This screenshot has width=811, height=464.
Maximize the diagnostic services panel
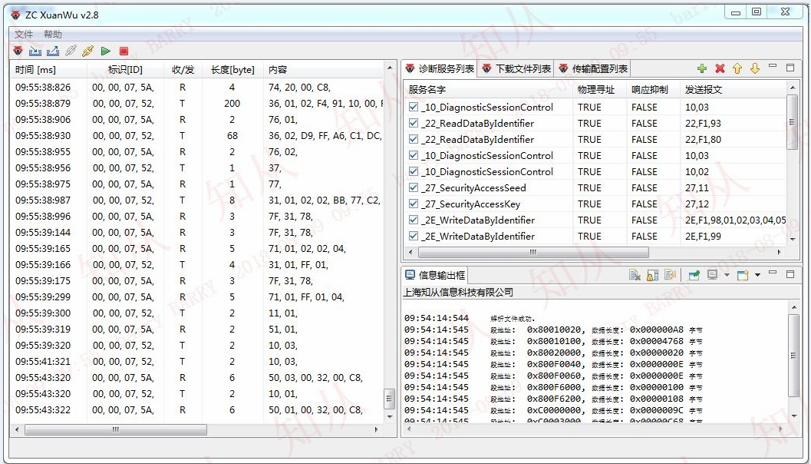pyautogui.click(x=790, y=68)
